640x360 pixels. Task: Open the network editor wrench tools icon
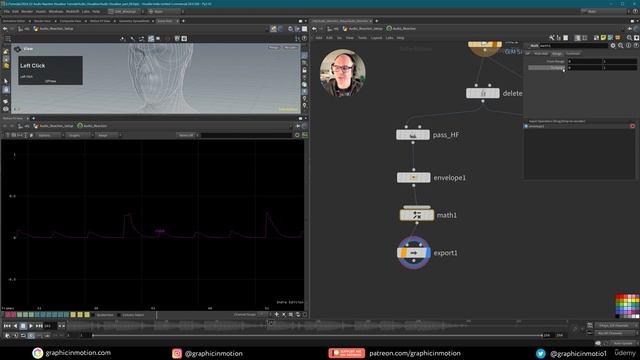[x=552, y=38]
